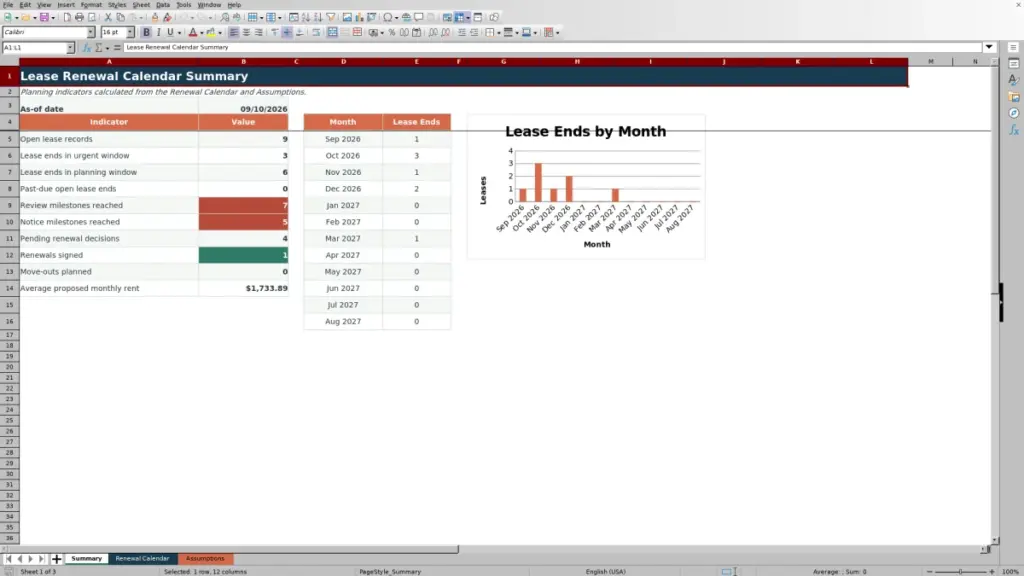Viewport: 1024px width, 576px height.
Task: Click the Insert Image icon
Action: (x=347, y=17)
